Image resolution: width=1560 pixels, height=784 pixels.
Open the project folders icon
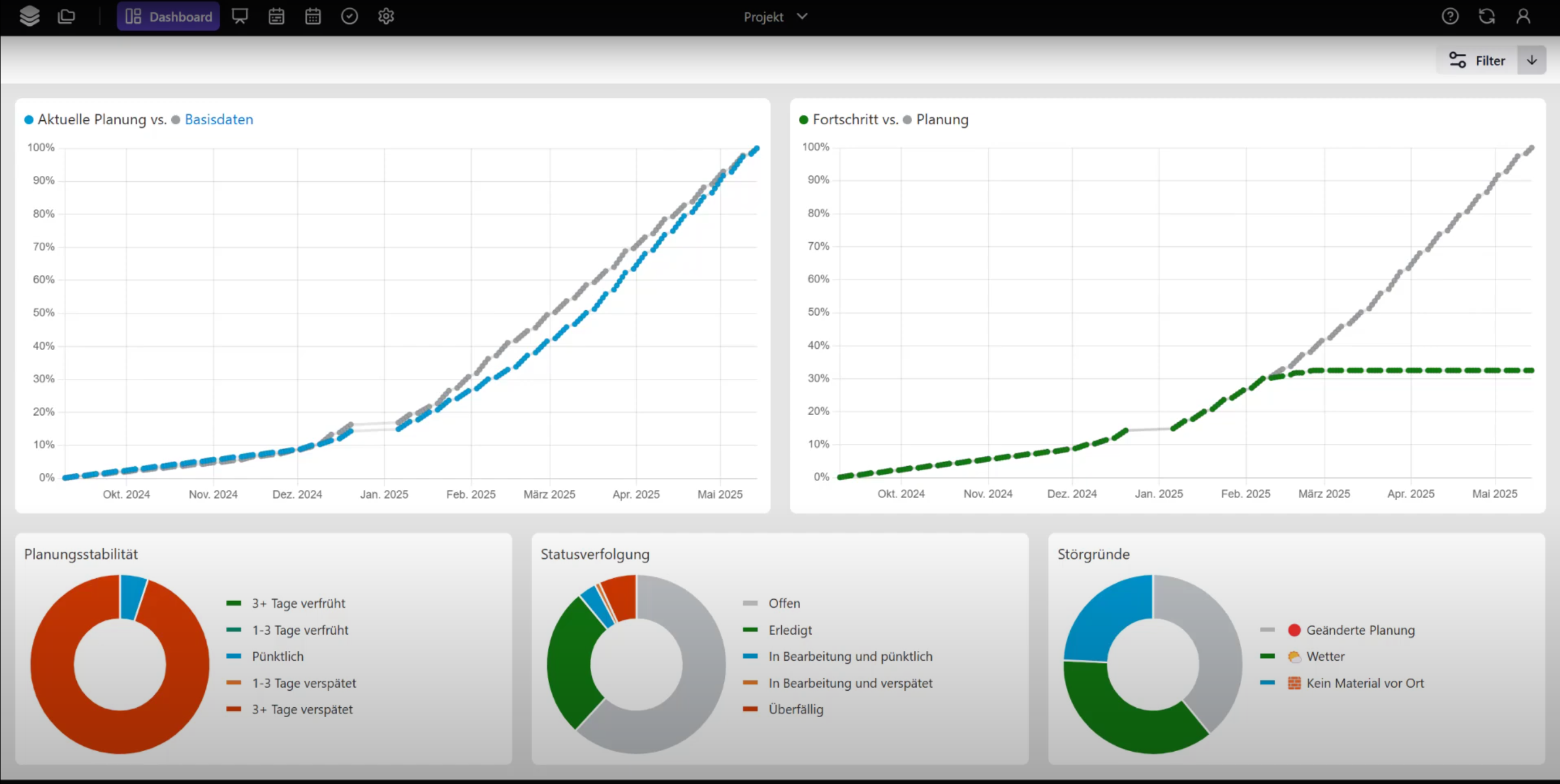[x=66, y=16]
